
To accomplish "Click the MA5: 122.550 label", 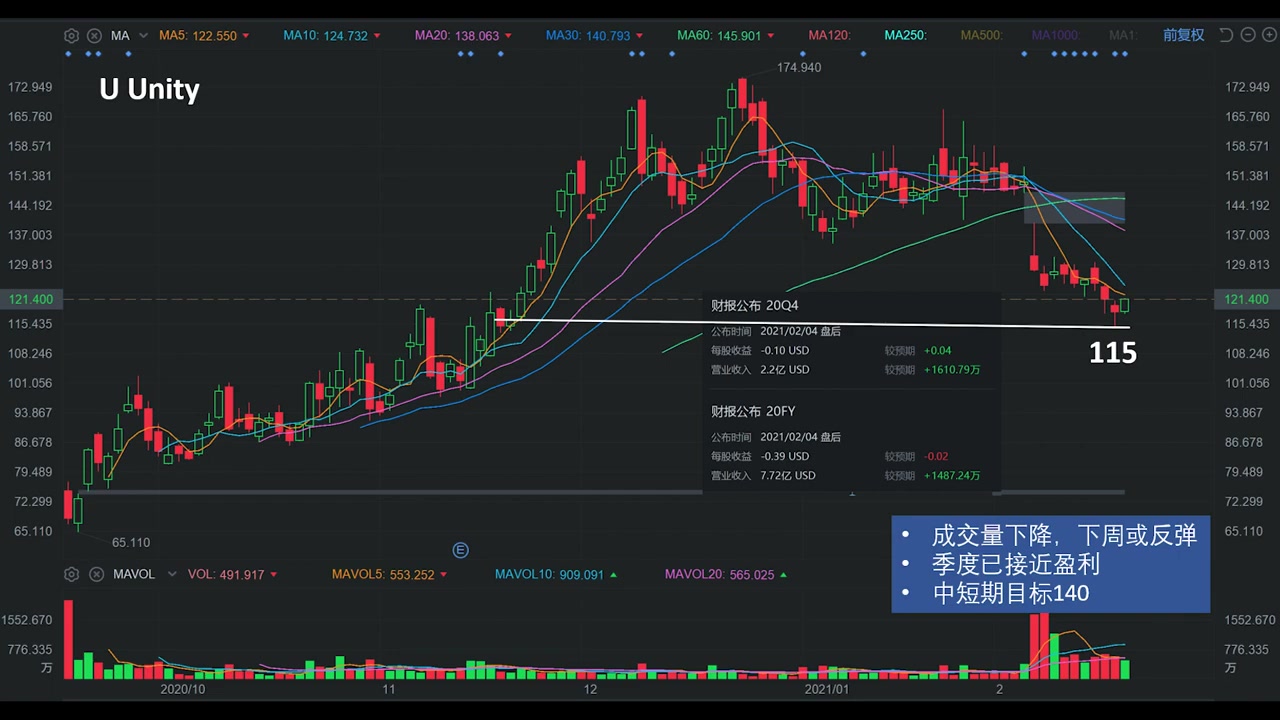I will (198, 36).
